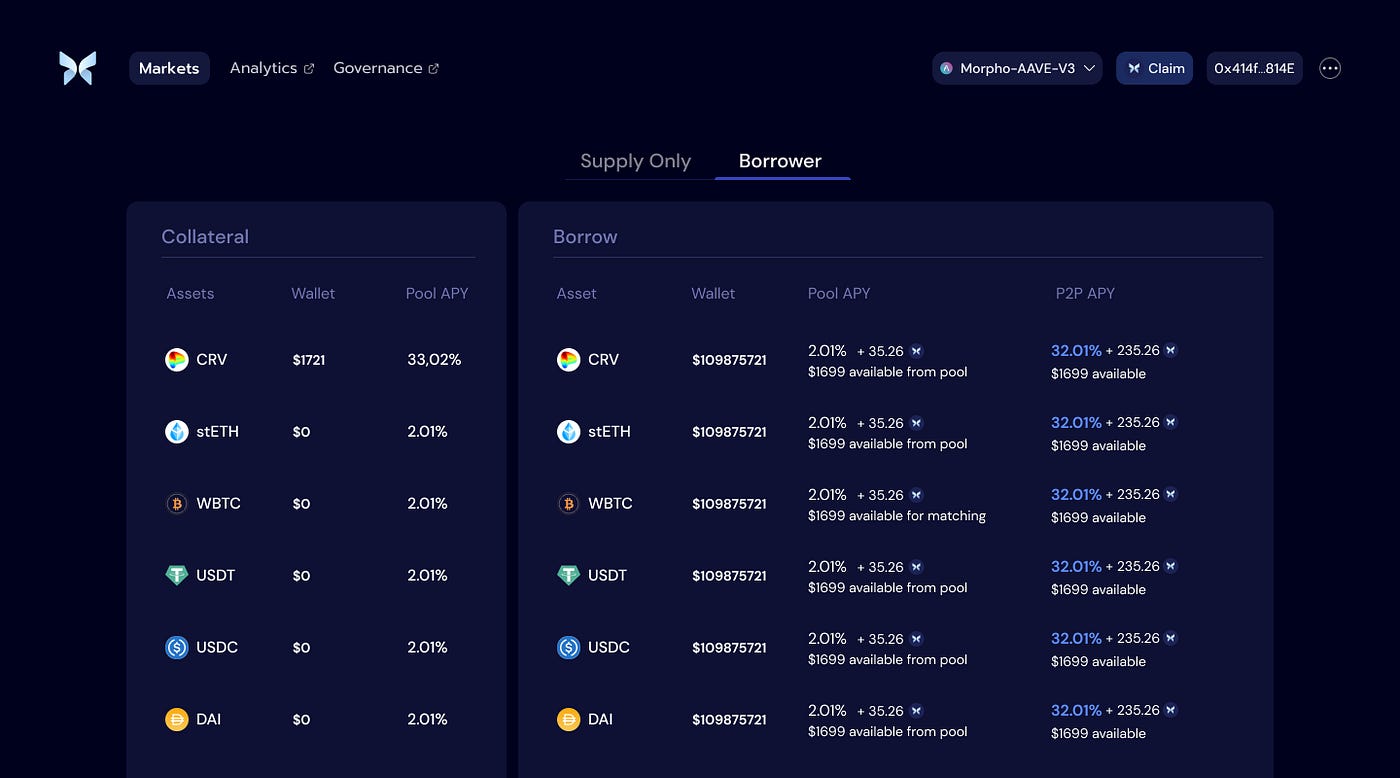Click the P2P APY column header

tap(1085, 293)
